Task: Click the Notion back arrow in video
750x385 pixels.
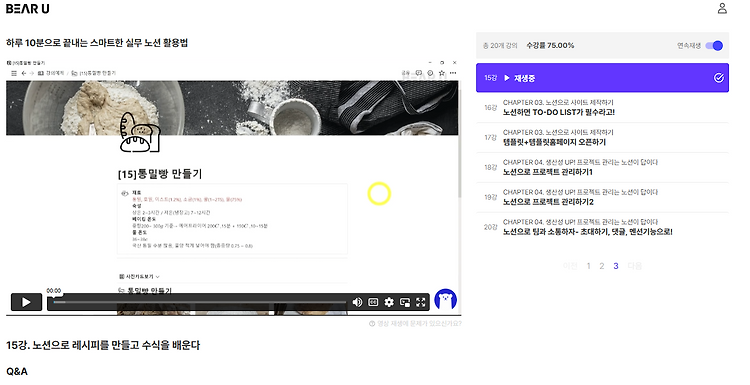Action: click(23, 73)
